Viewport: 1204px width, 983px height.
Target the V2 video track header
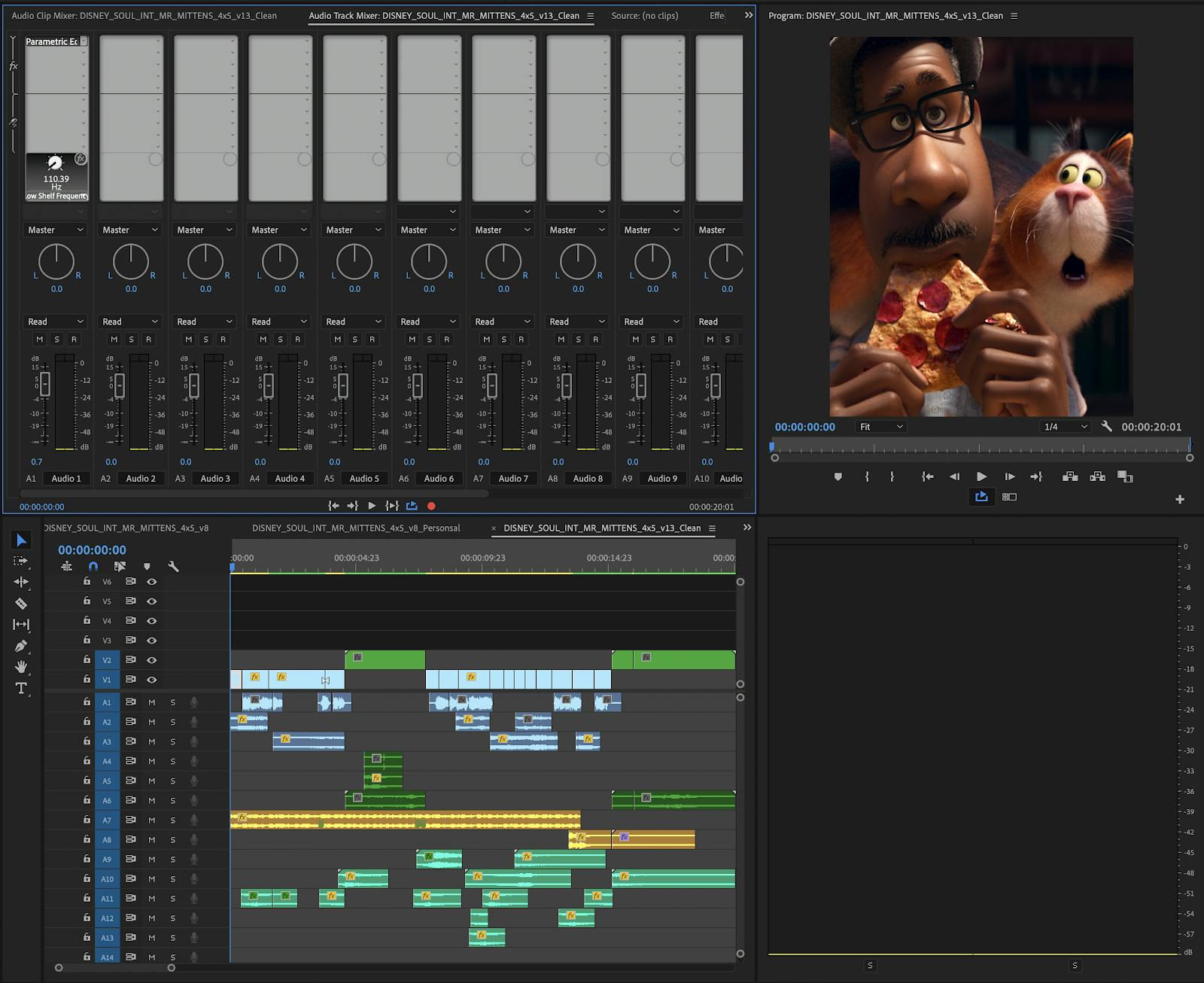coord(107,659)
